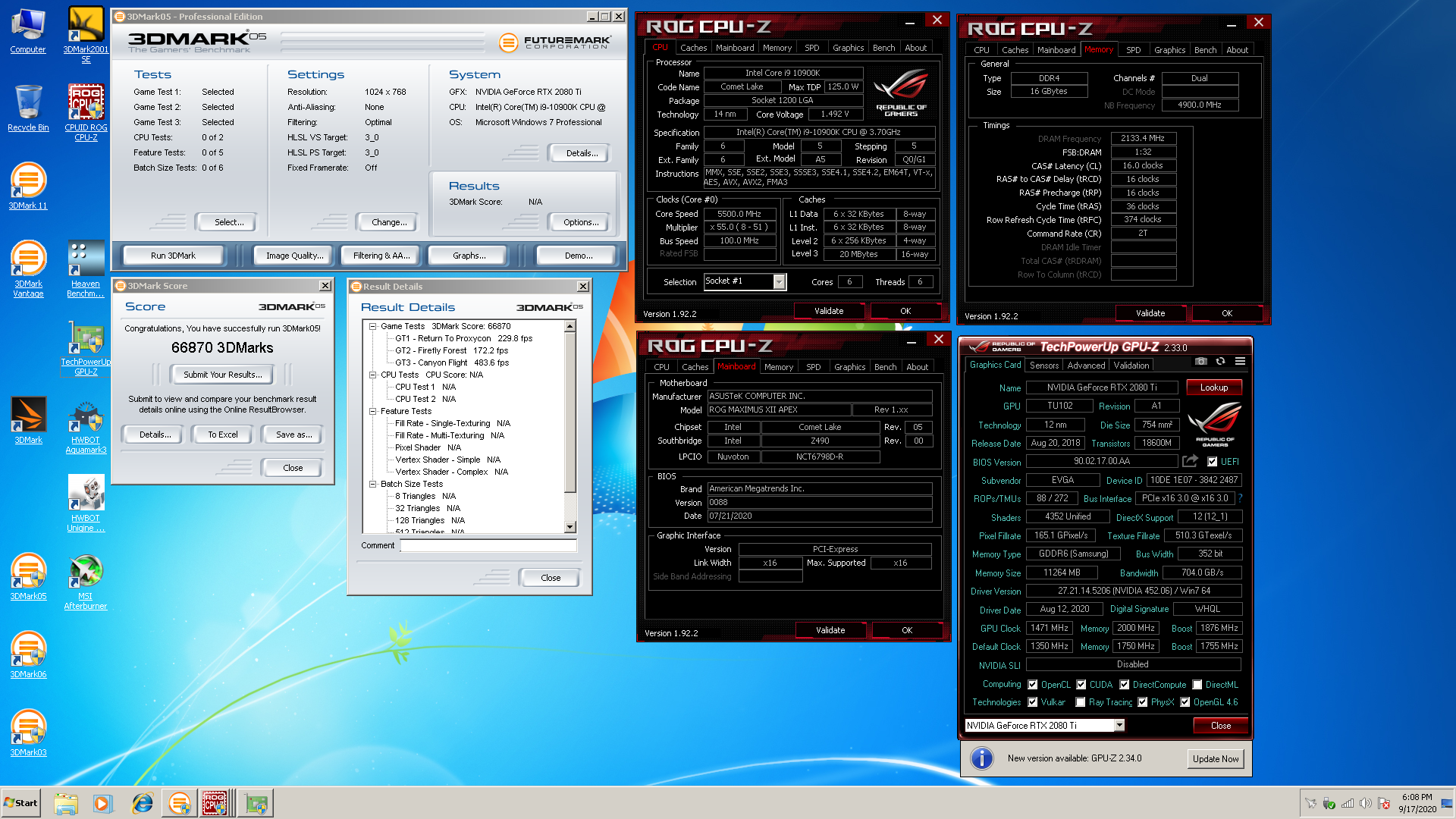
Task: Click the To Excel button
Action: click(x=223, y=435)
